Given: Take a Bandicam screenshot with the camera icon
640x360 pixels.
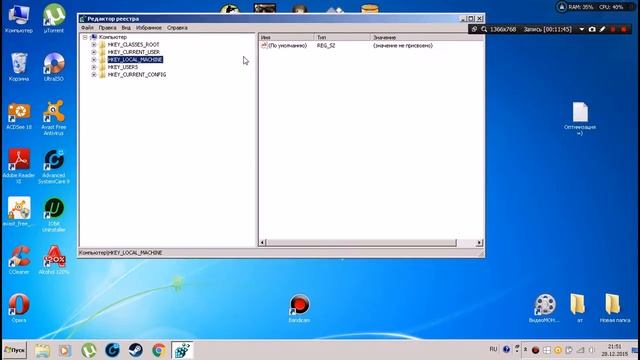Looking at the screenshot, I should click(x=592, y=29).
